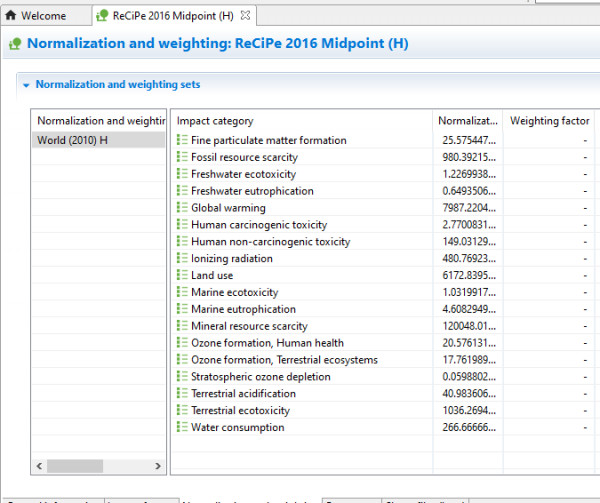Click normalization value 1036.2694...

pos(469,410)
